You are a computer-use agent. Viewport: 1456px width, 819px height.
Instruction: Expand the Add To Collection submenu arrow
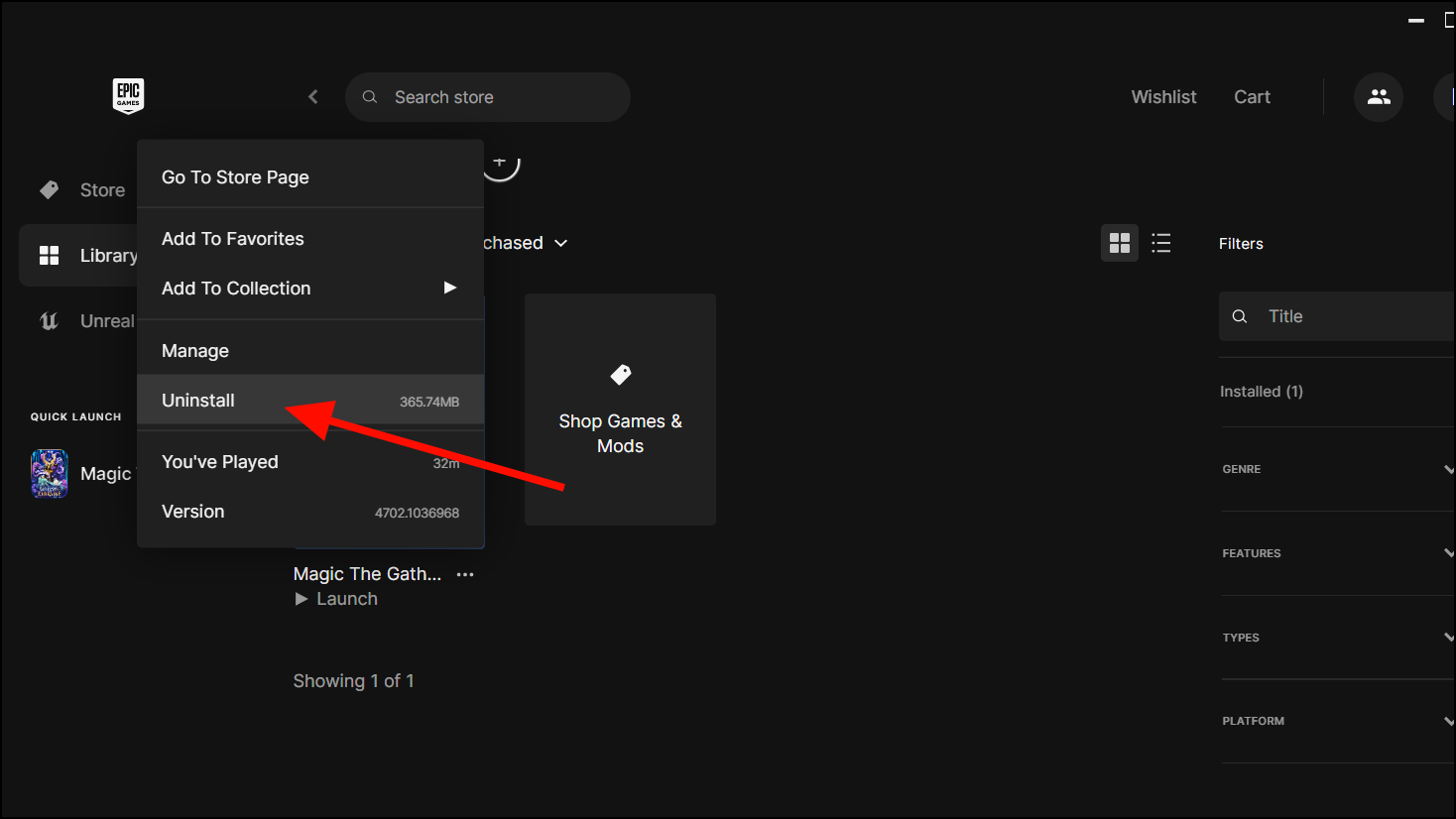pos(450,288)
